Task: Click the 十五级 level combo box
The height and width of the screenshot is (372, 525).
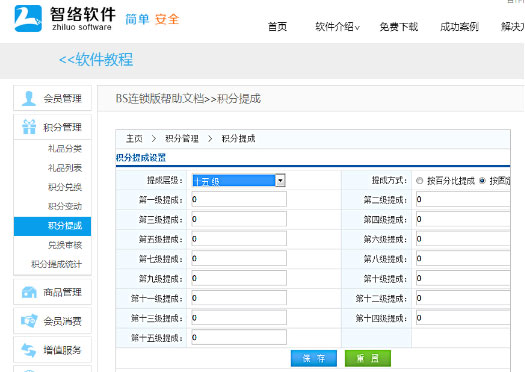Action: (239, 180)
